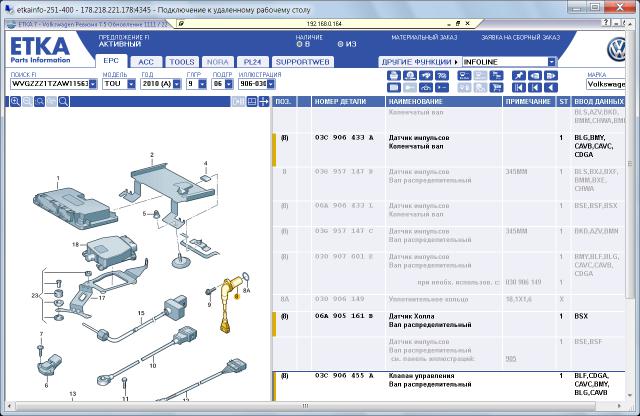Click the window icon below the print icon
The height and width of the screenshot is (416, 640).
(x=393, y=87)
